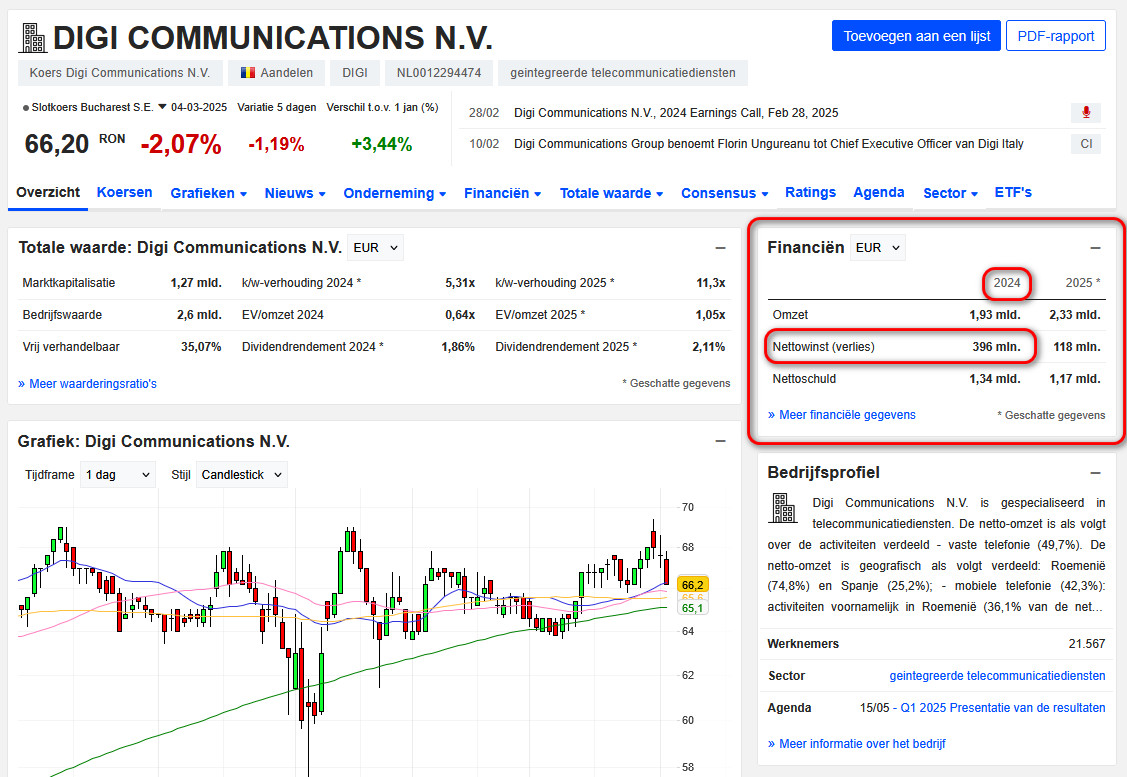The width and height of the screenshot is (1127, 777).
Task: Open the 2024 Earnings Call news item
Action: 676,113
